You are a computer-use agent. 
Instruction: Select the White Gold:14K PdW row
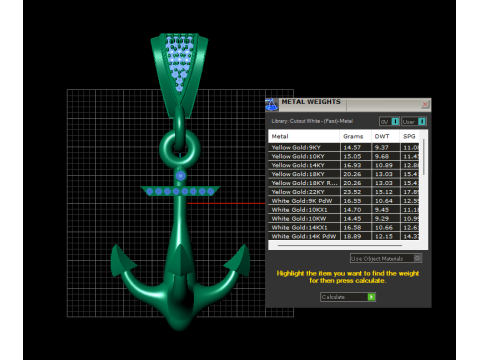coord(344,236)
